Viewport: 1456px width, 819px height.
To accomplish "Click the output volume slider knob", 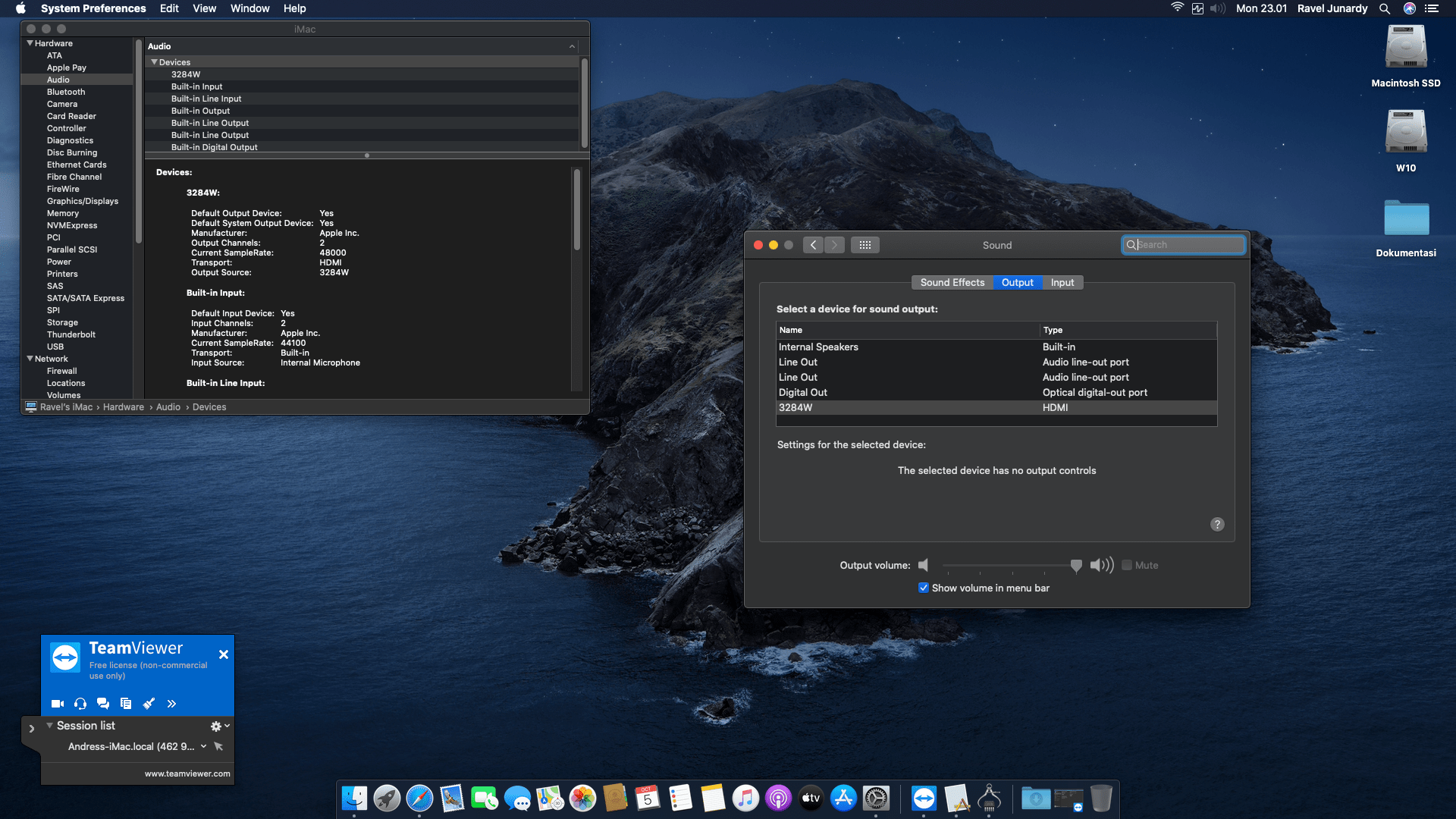I will [x=1076, y=566].
